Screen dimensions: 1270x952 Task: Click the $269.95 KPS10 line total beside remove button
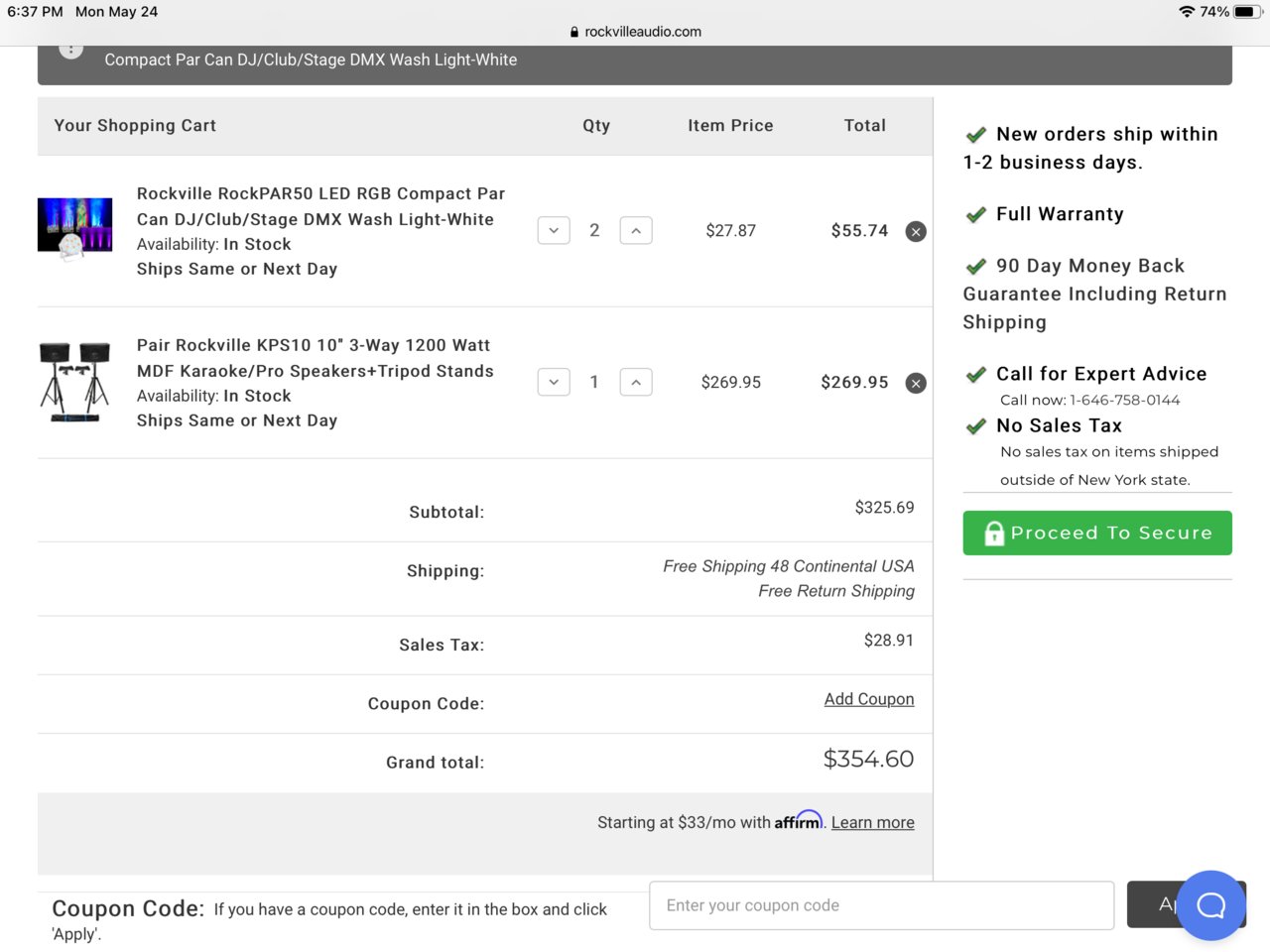[854, 383]
